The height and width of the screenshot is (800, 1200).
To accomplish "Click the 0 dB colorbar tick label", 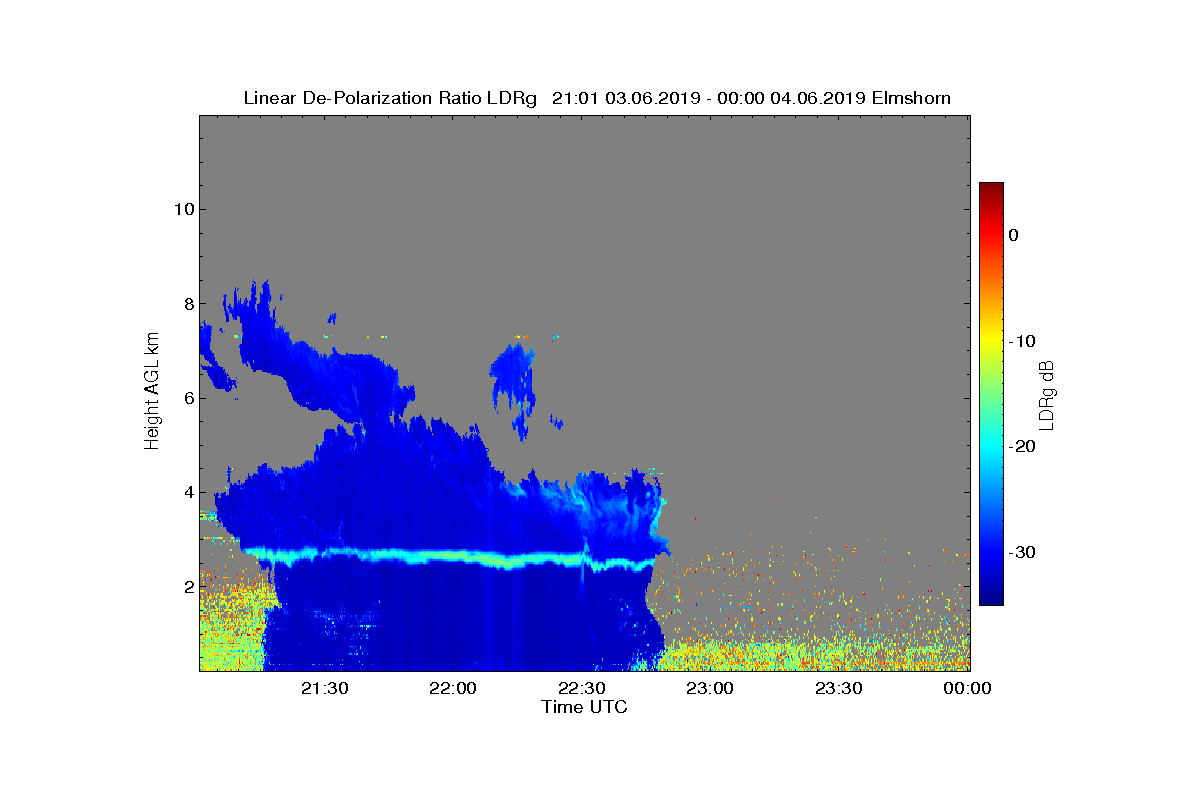I will point(1013,235).
